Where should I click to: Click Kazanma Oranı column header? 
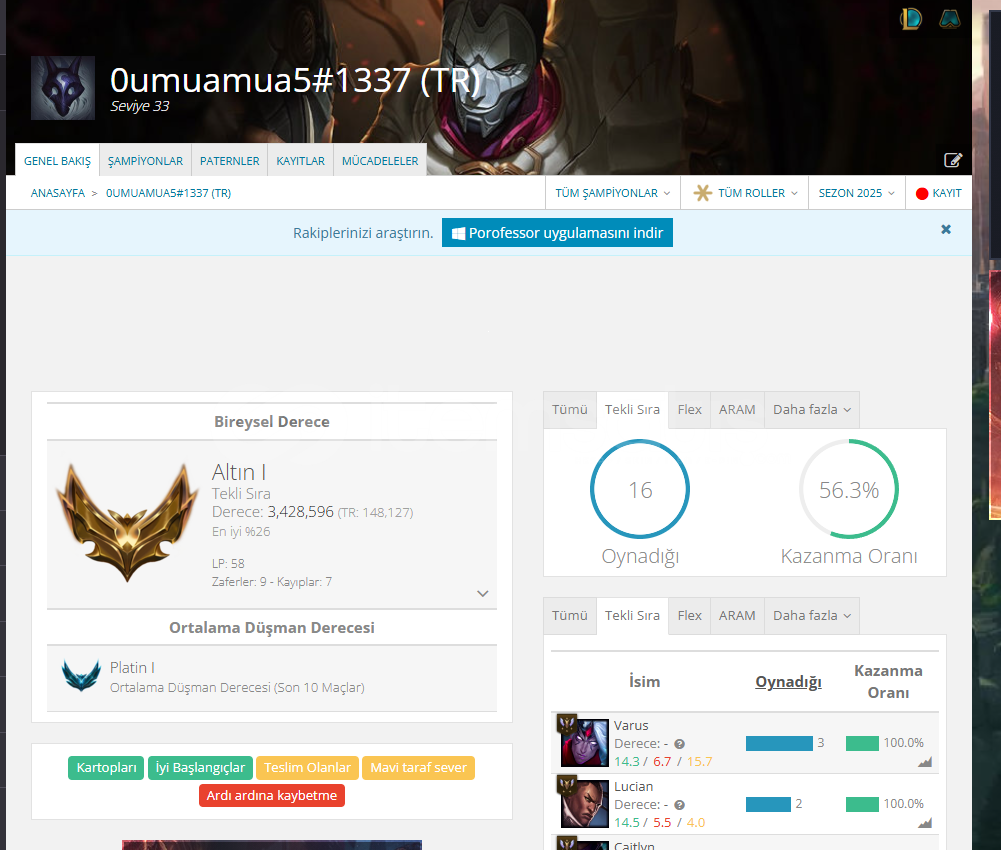pyautogui.click(x=889, y=682)
